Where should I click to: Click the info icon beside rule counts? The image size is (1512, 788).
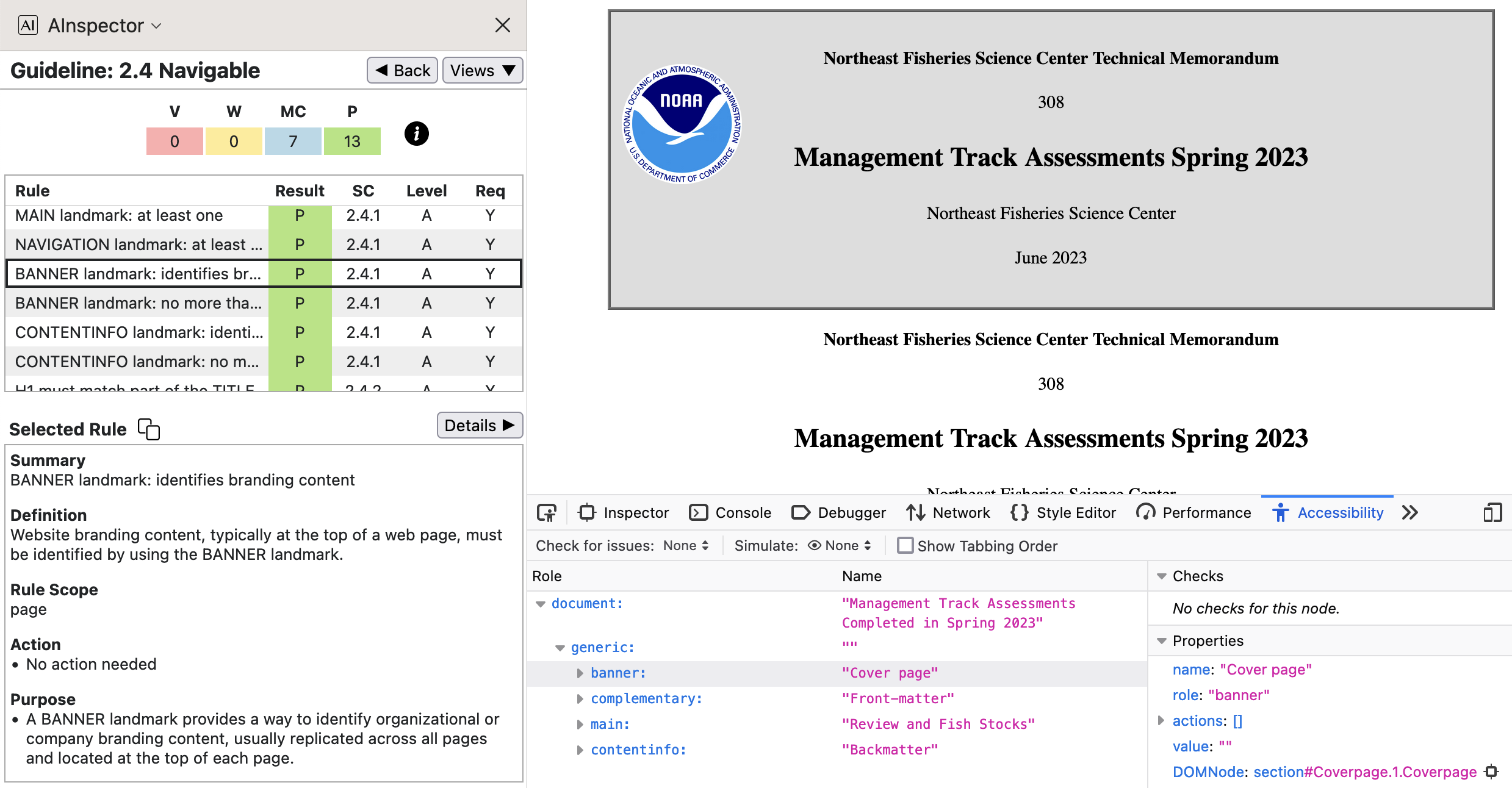[416, 134]
